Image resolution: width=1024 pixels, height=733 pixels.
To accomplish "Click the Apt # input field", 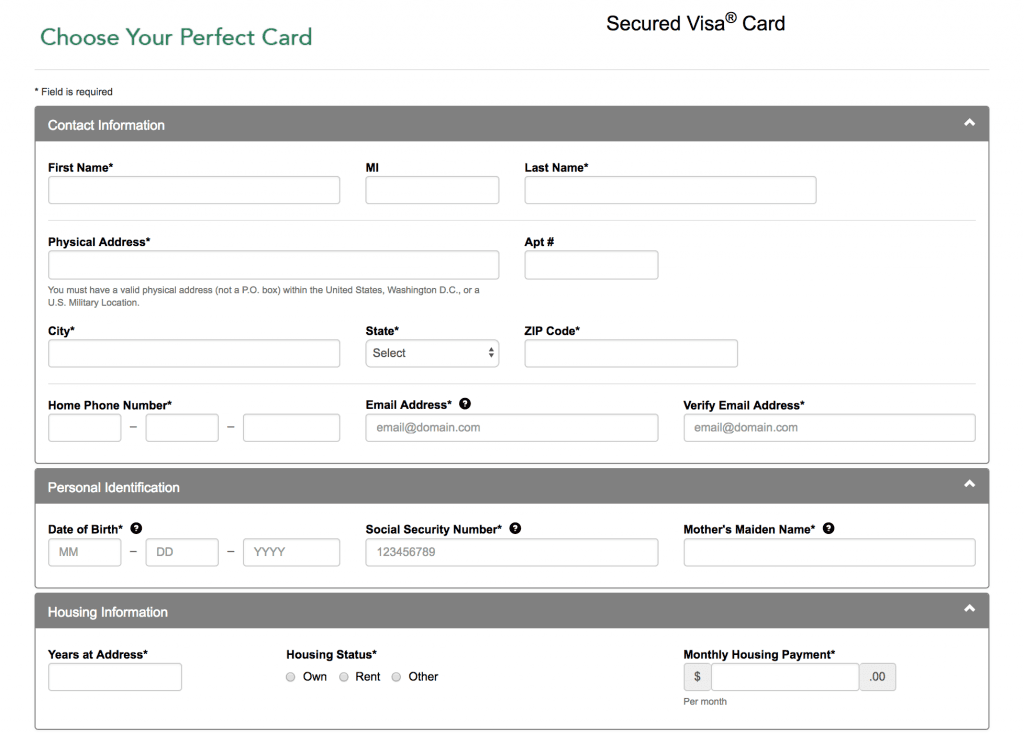I will 591,265.
